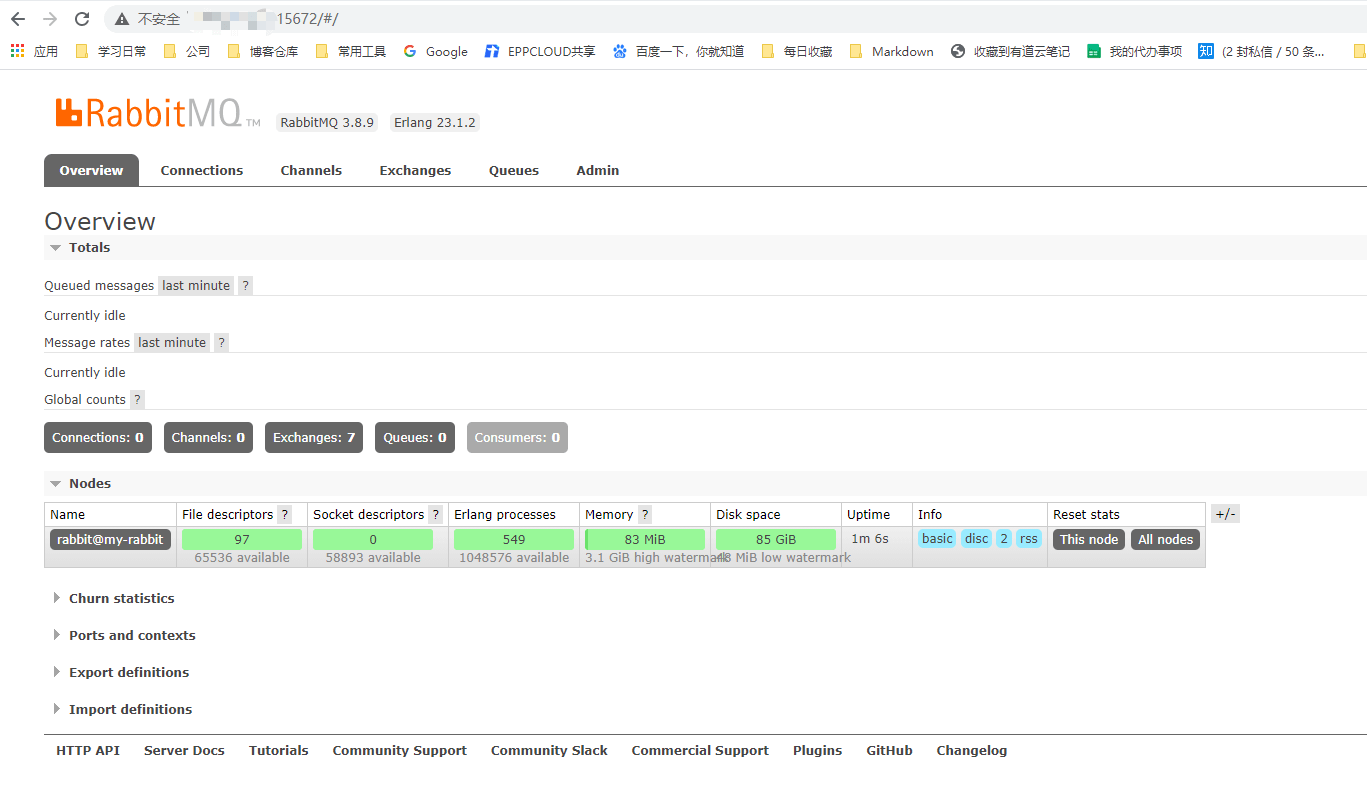Open help for Queued messages
This screenshot has width=1367, height=787.
click(x=246, y=285)
